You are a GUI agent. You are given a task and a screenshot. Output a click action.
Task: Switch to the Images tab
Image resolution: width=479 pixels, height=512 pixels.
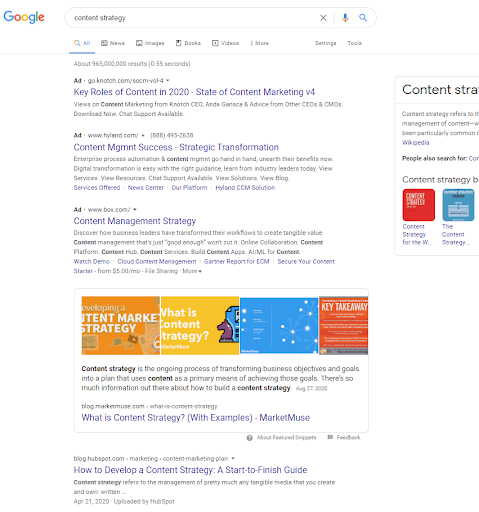point(150,43)
